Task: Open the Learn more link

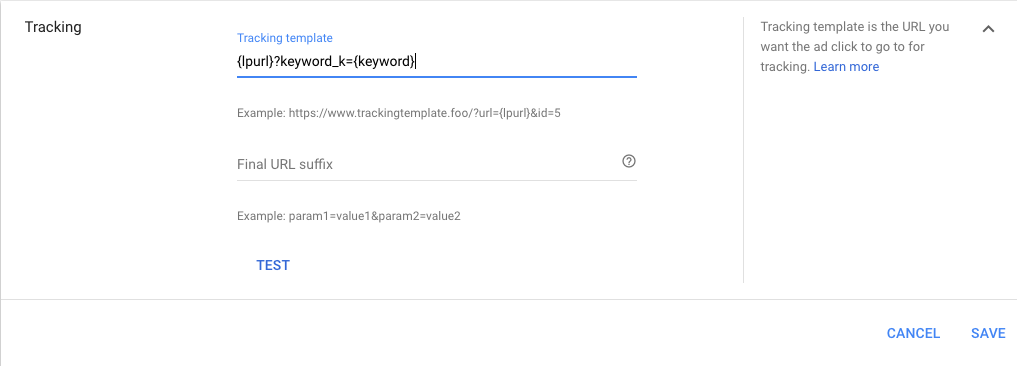Action: point(846,67)
